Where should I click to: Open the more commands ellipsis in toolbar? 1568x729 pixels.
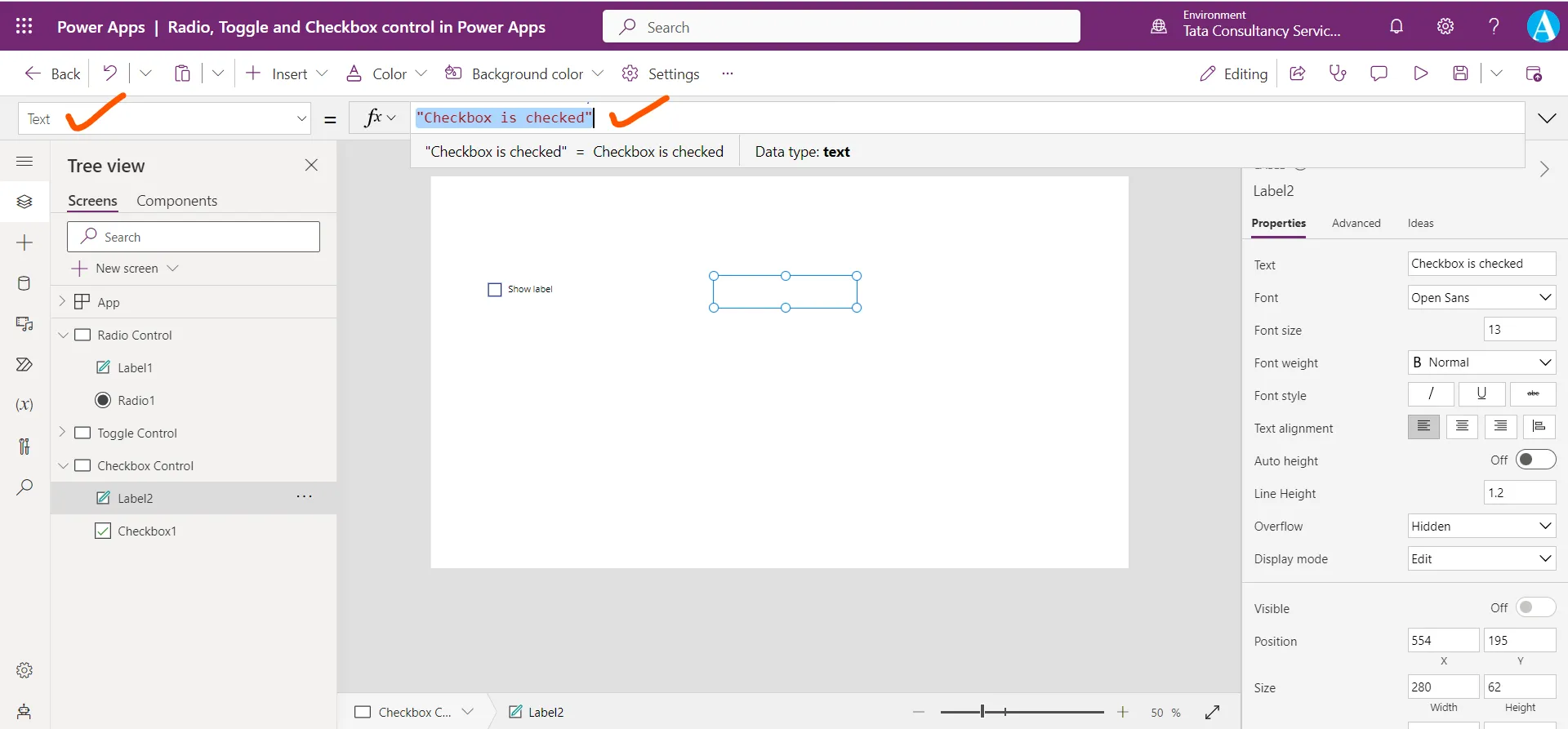(728, 73)
